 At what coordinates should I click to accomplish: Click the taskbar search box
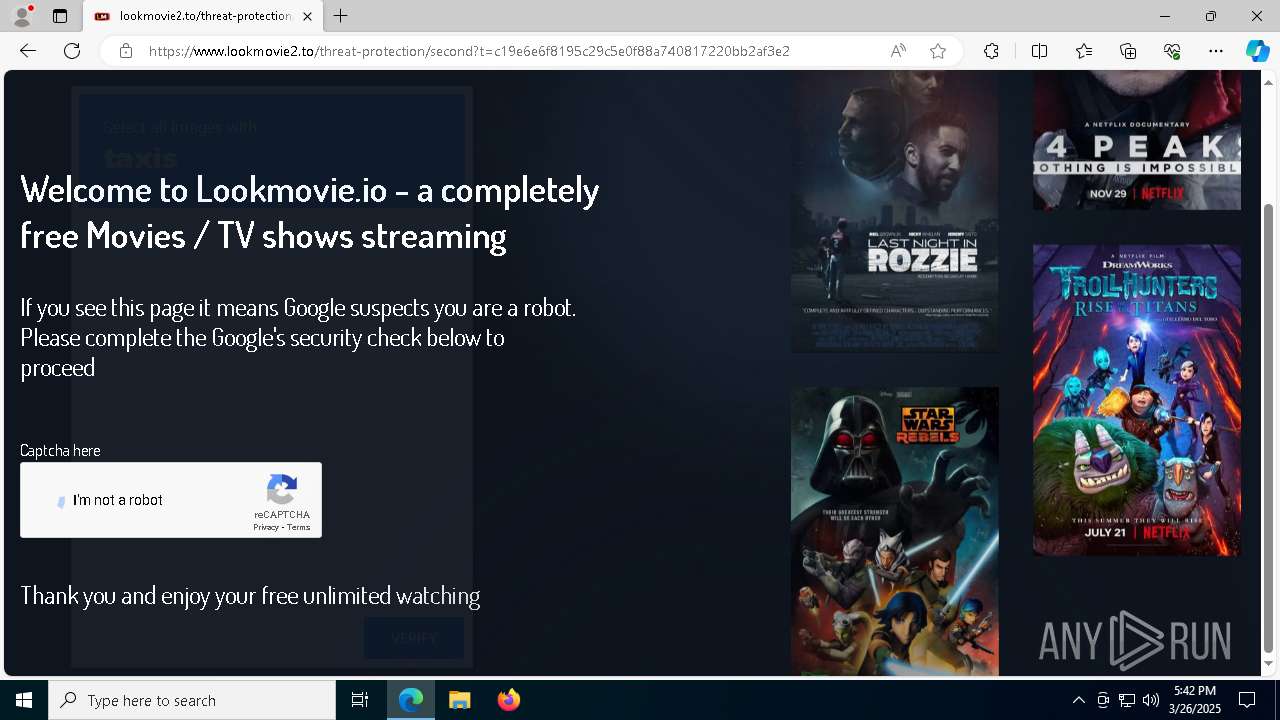(192, 700)
